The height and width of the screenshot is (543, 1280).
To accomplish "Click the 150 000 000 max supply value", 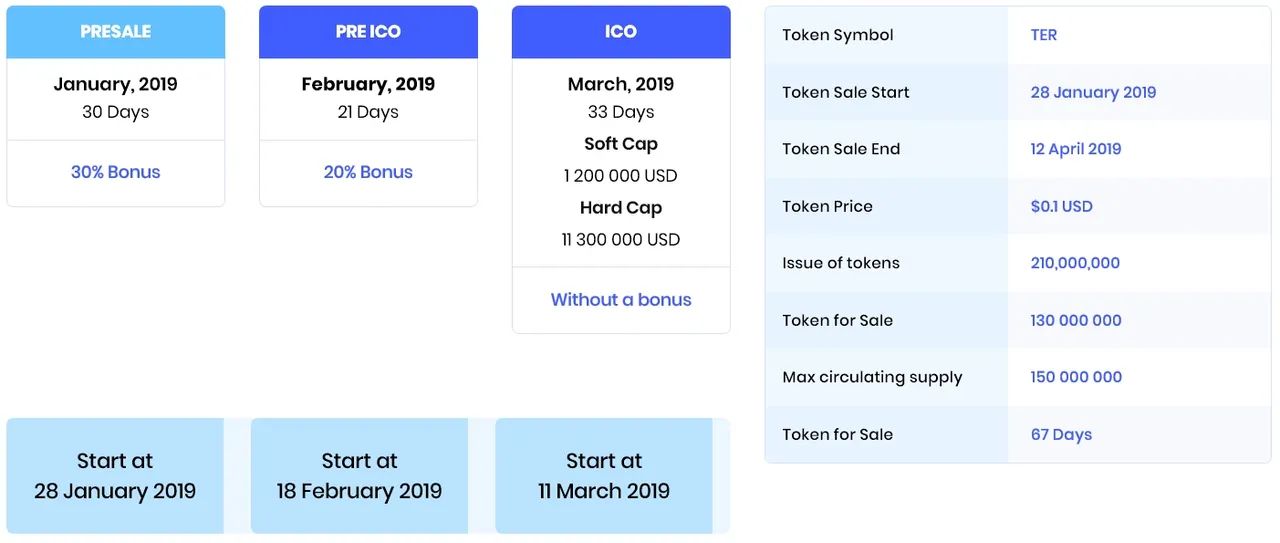I will (1076, 377).
